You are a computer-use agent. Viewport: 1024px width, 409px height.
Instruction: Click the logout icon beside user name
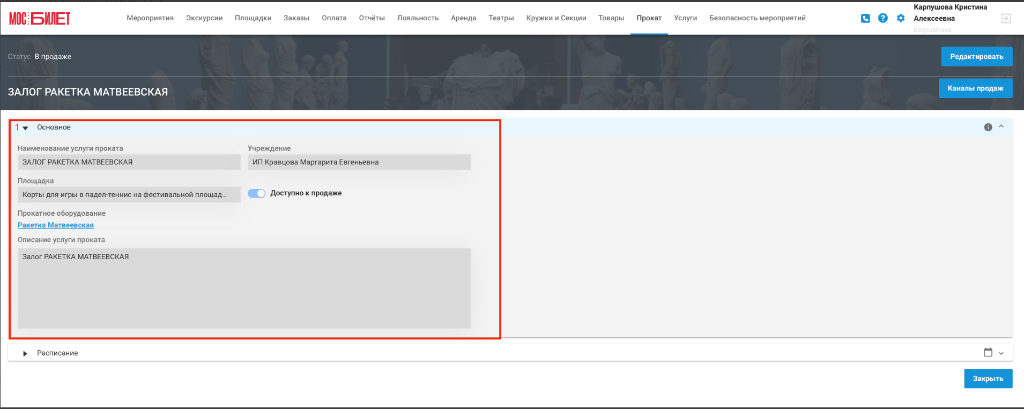click(1005, 19)
